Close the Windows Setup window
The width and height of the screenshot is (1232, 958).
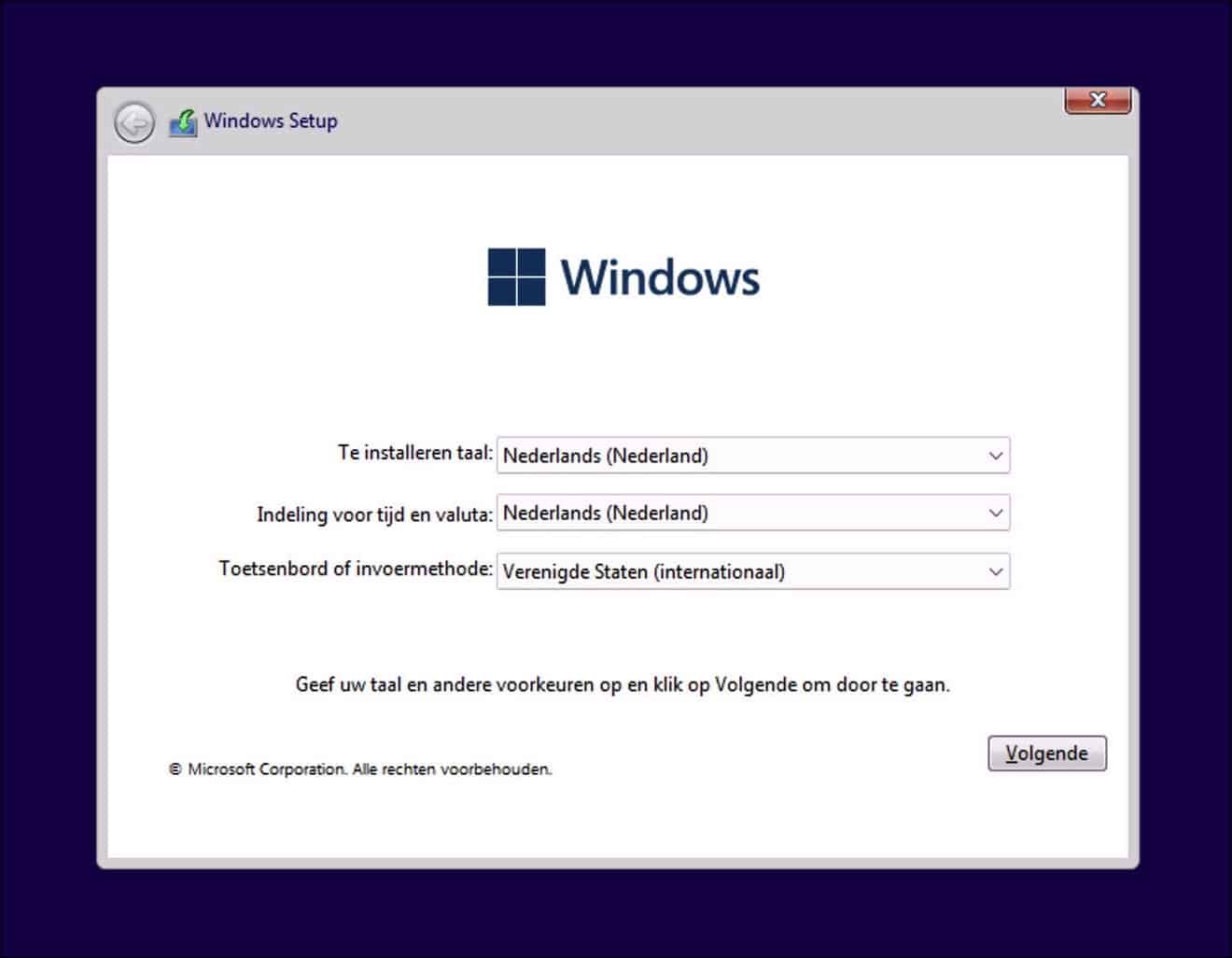coord(1098,100)
